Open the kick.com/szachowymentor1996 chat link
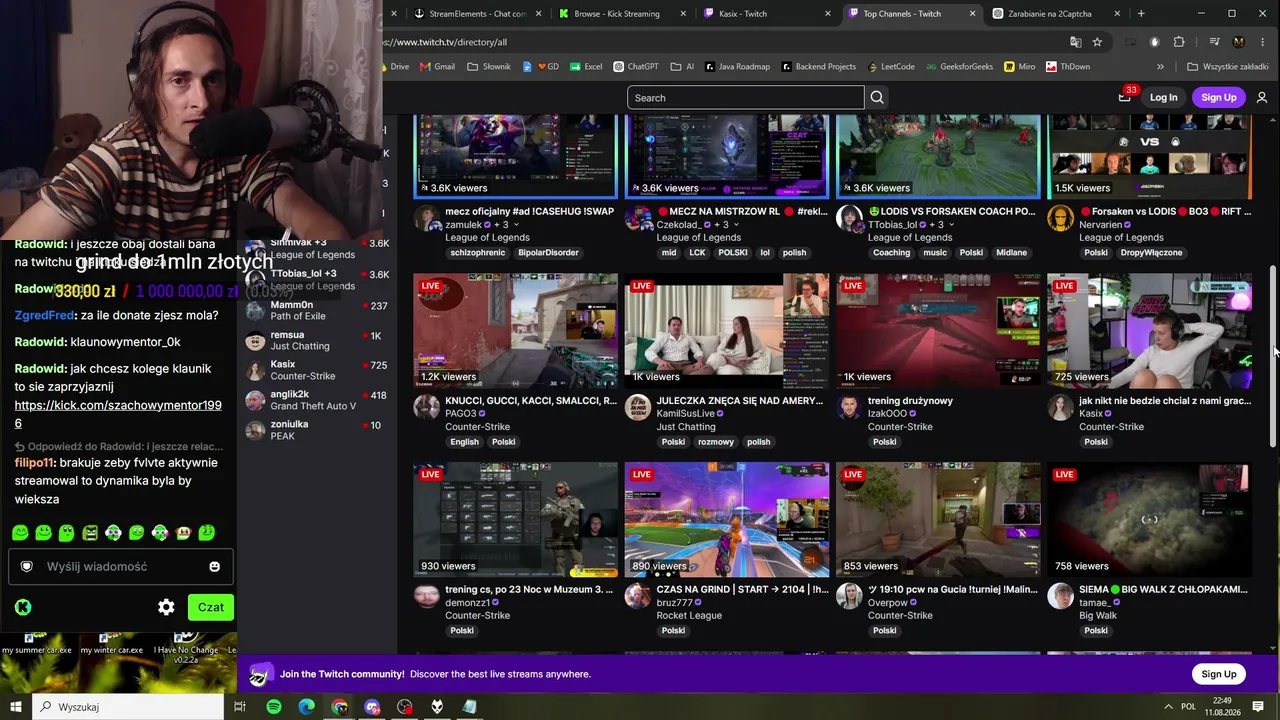1280x720 pixels. coord(118,414)
